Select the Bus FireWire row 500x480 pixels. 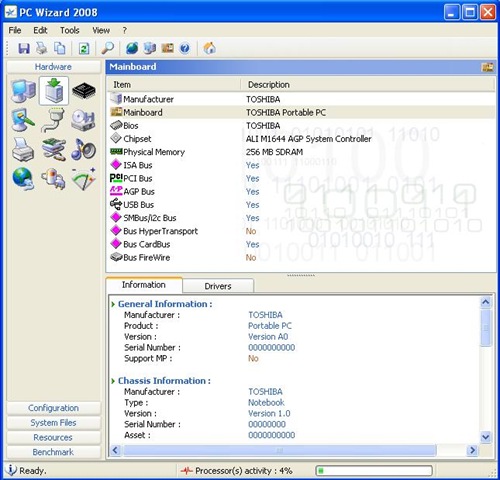coord(301,257)
